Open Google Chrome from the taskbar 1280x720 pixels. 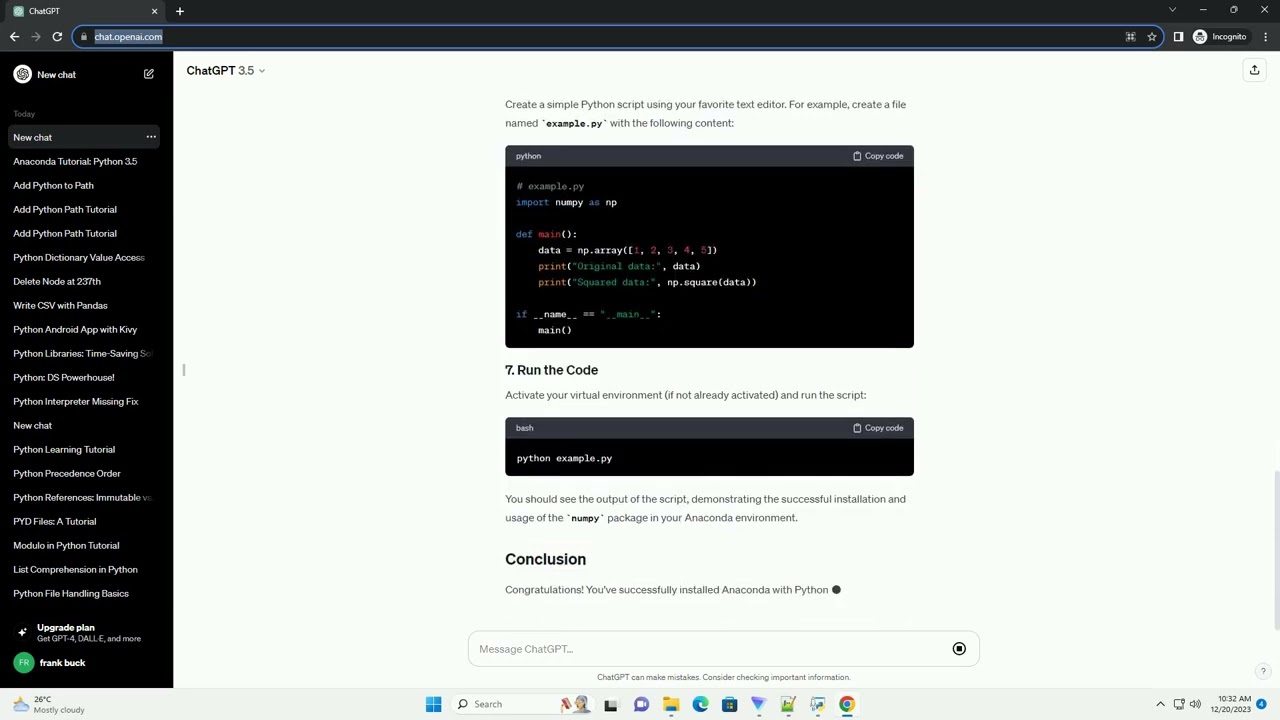click(847, 704)
